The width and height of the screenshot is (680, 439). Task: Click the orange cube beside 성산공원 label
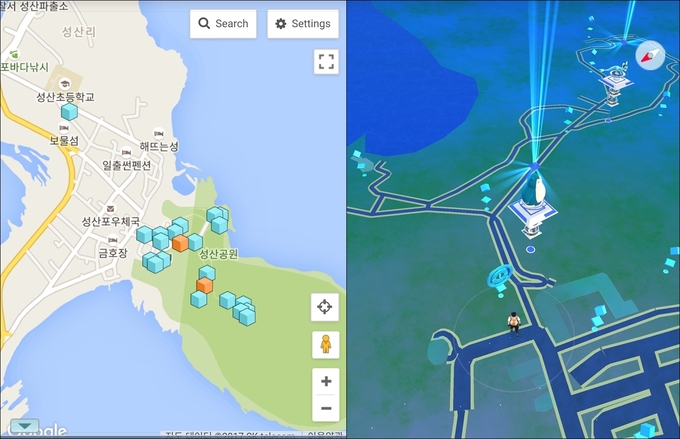coord(180,243)
